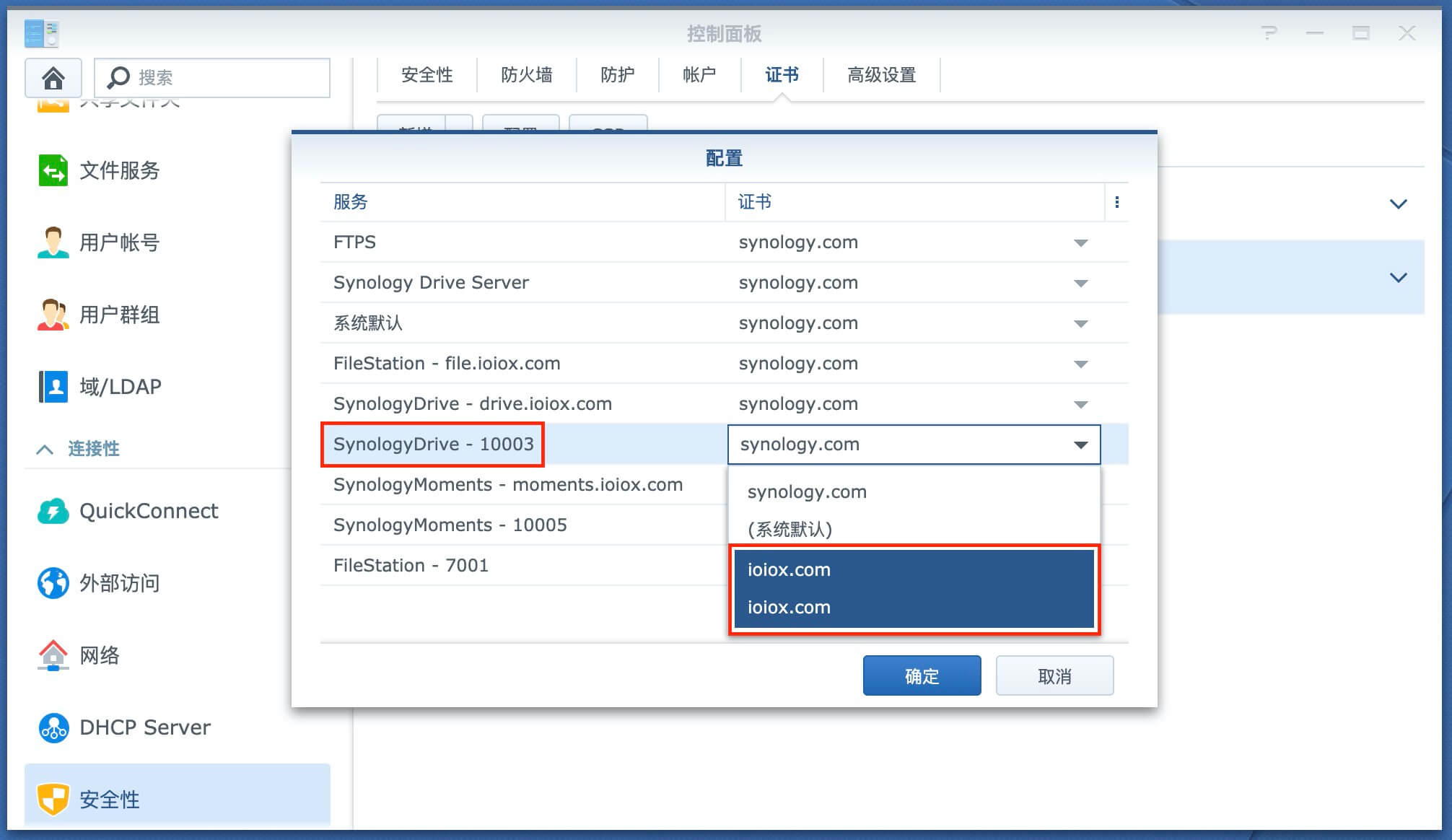
Task: Open QuickConnect sidebar label
Action: 149,511
